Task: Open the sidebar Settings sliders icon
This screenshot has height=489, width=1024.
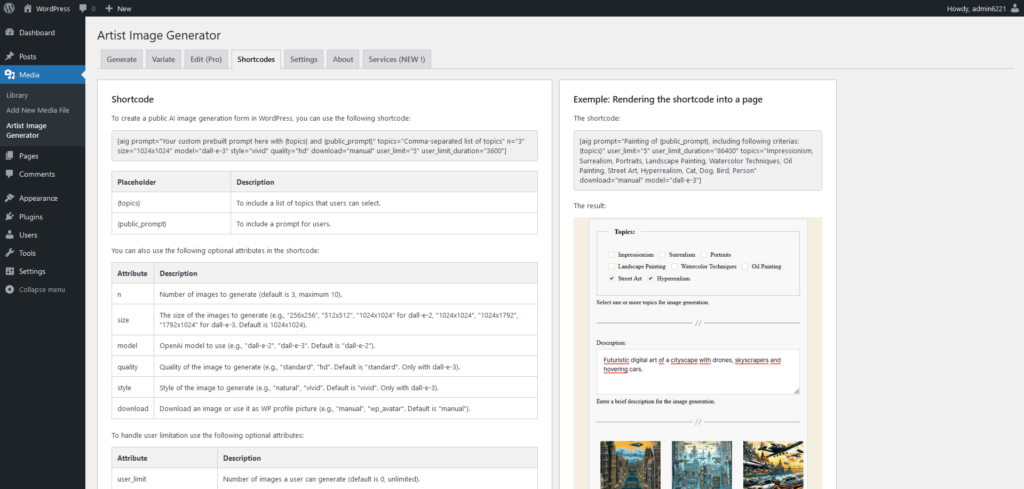Action: (10, 272)
